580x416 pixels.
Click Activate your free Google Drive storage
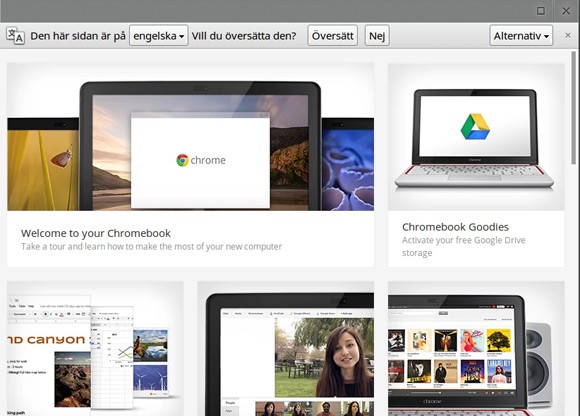click(x=463, y=246)
